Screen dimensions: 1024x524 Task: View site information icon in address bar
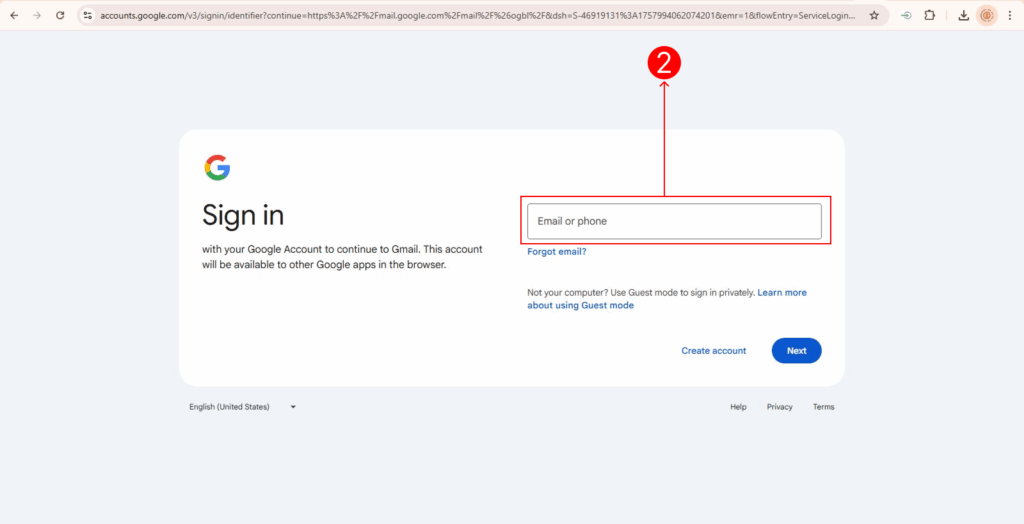click(88, 16)
